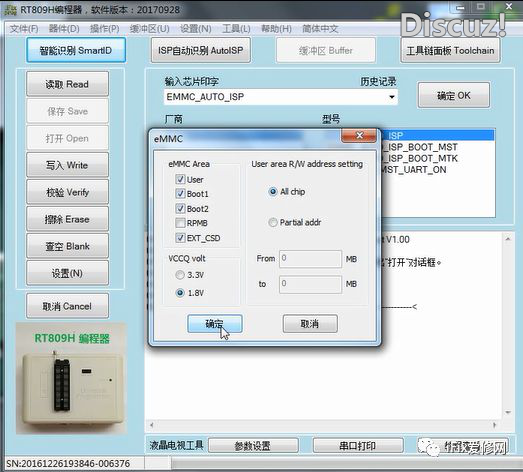Open the 设置(N) menu in menu bar
Screen dimensions: 523x472
click(195, 29)
